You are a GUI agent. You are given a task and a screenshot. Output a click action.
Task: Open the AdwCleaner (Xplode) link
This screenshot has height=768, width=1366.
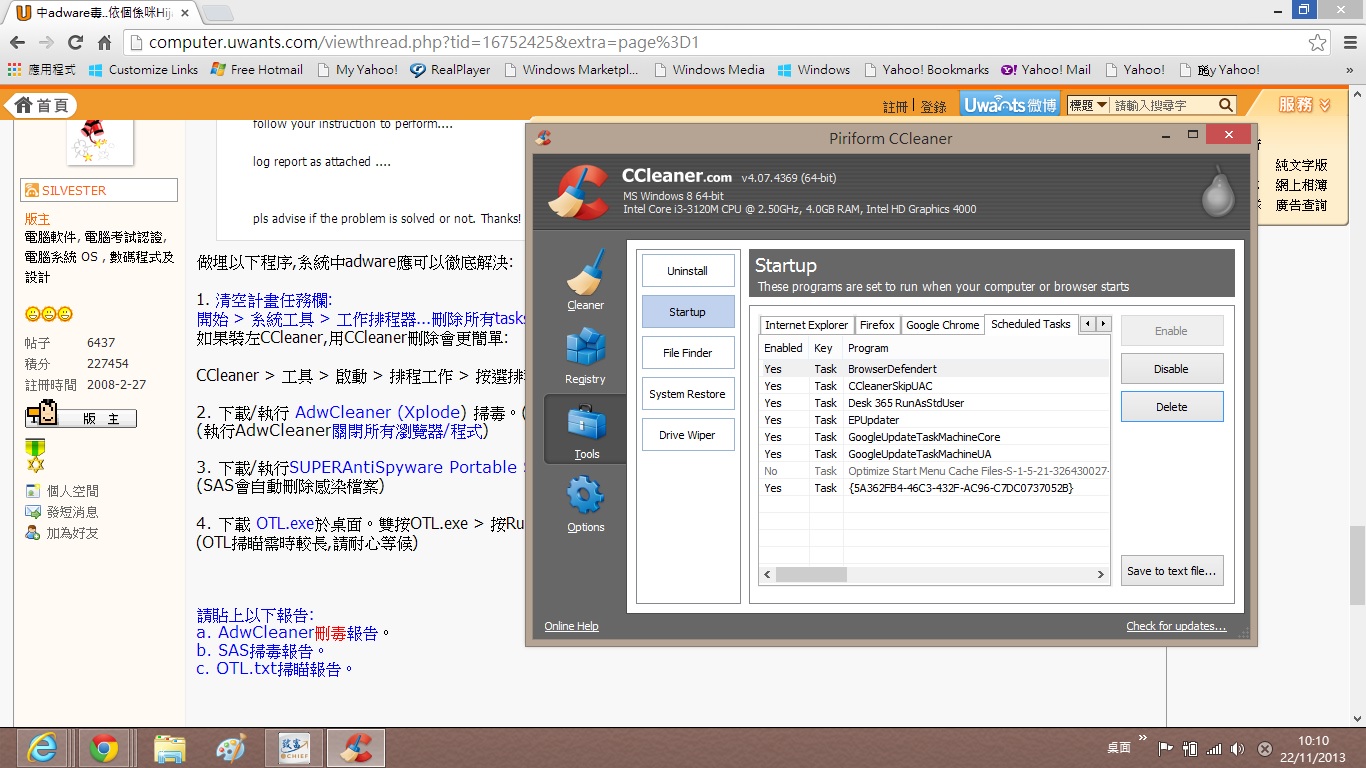click(380, 412)
